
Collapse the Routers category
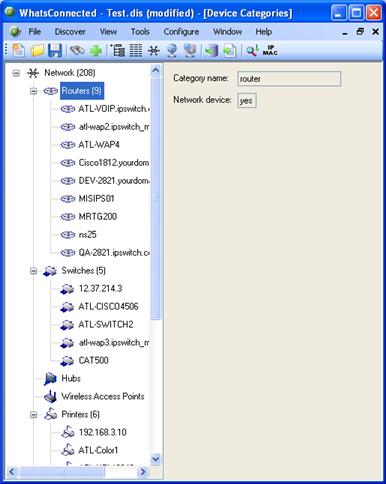(33, 91)
